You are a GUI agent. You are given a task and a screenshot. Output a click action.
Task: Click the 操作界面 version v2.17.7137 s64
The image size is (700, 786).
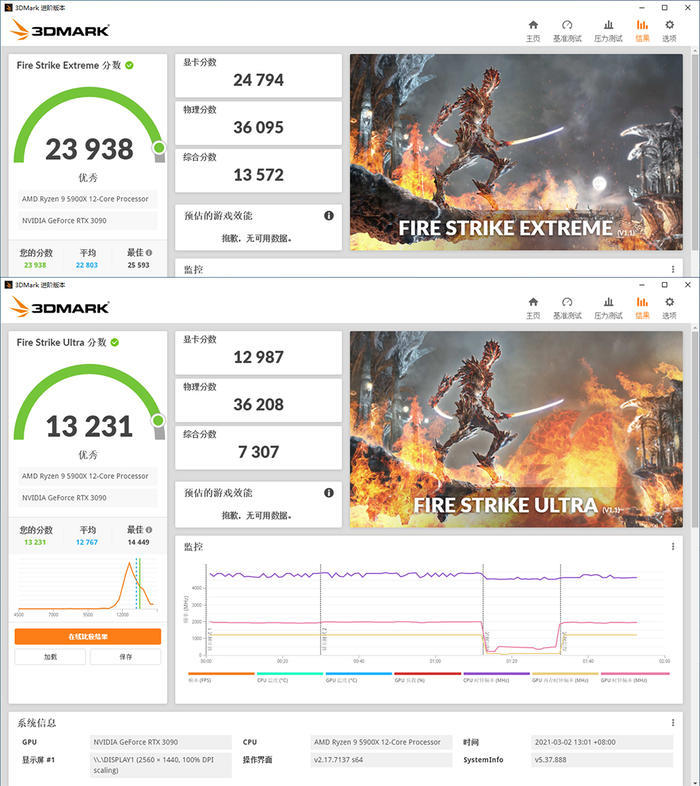pyautogui.click(x=381, y=760)
